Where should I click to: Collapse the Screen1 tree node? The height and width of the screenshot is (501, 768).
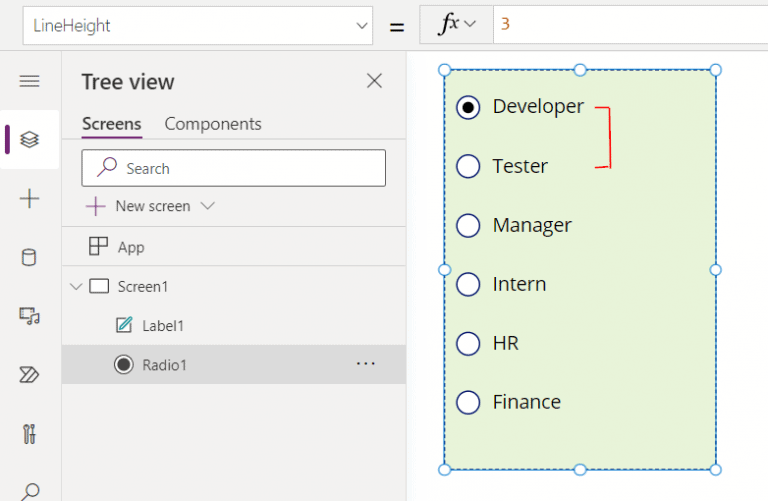click(x=76, y=286)
